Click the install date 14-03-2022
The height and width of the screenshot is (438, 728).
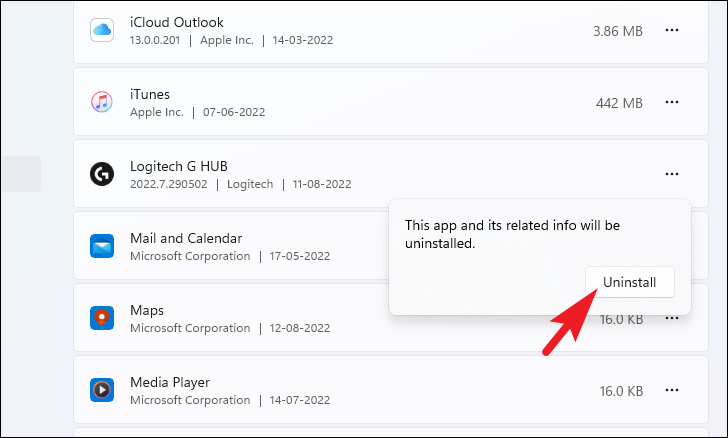[303, 40]
